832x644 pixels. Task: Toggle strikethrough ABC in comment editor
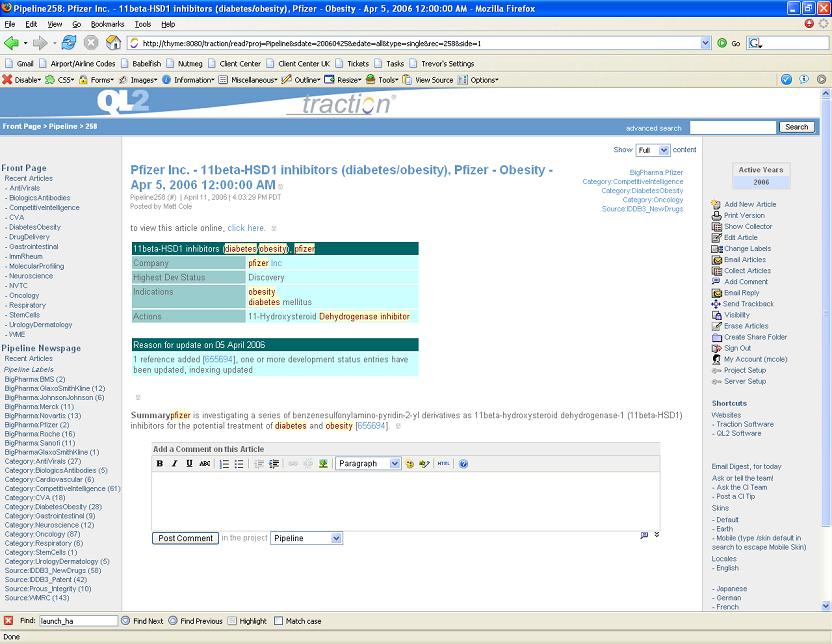pos(205,464)
